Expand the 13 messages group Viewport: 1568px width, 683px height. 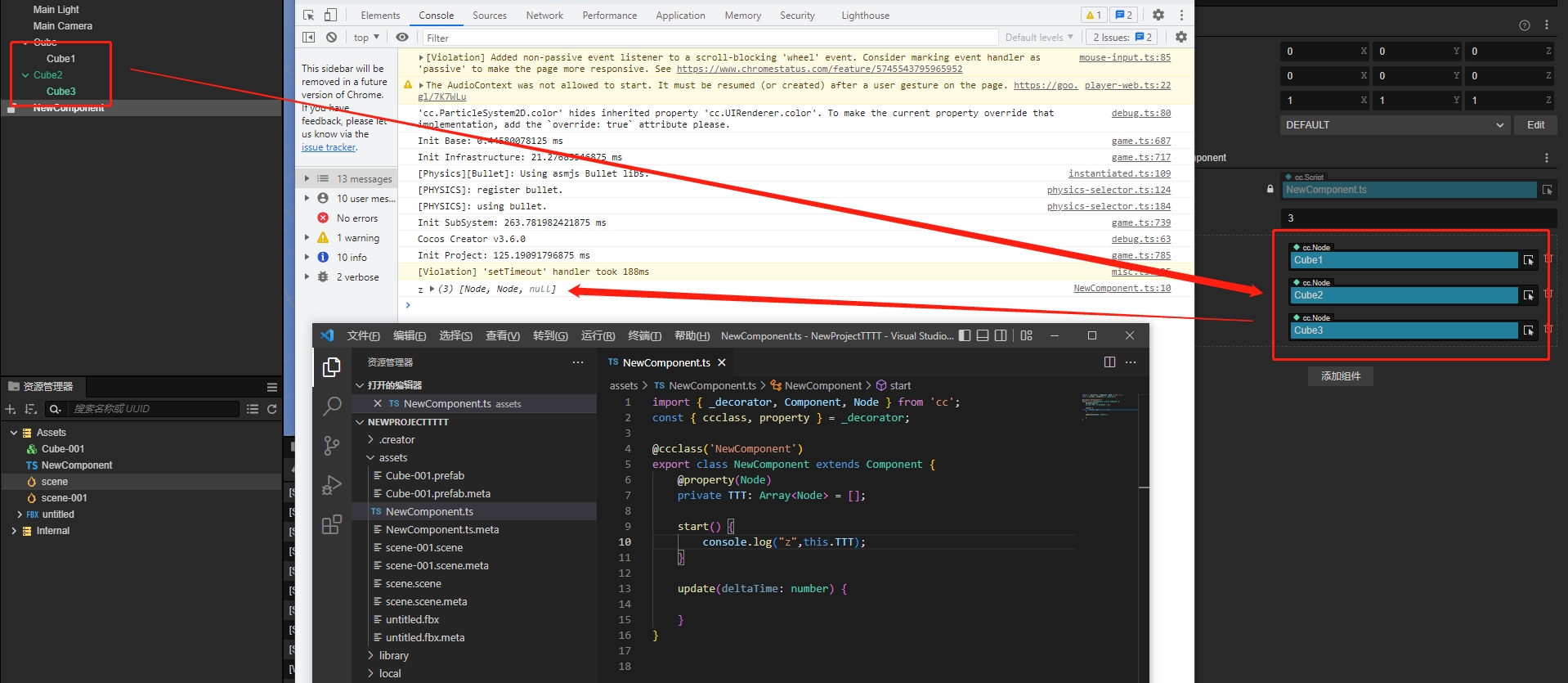pyautogui.click(x=307, y=178)
